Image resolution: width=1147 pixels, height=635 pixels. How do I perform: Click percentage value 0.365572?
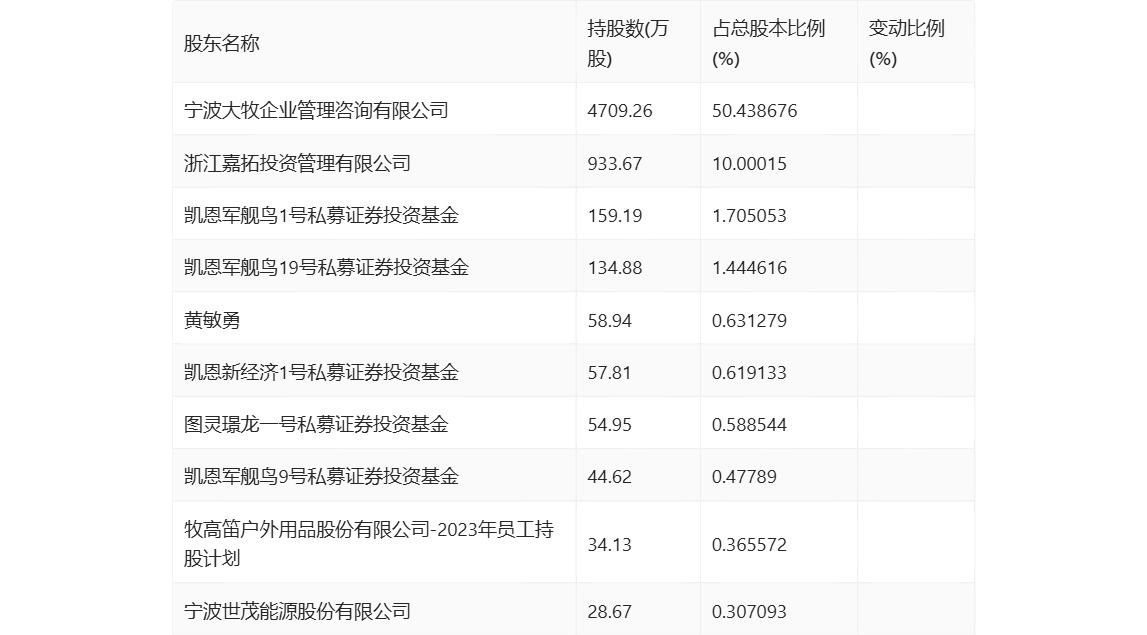(x=749, y=545)
